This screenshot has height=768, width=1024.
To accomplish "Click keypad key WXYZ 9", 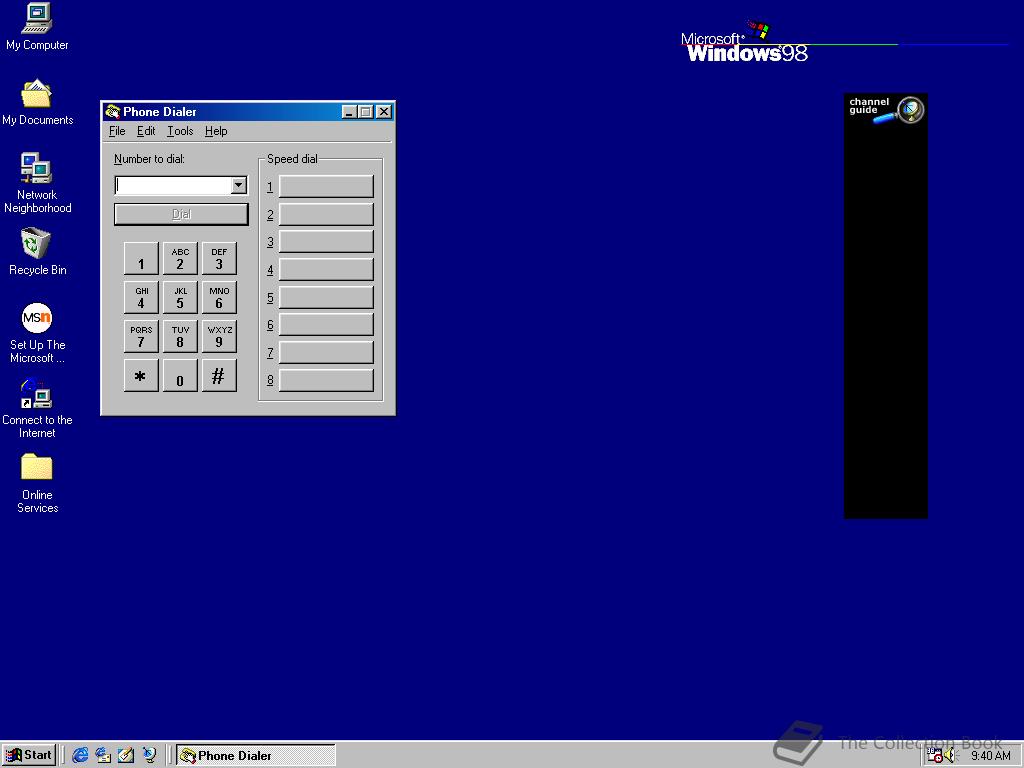I will point(219,336).
